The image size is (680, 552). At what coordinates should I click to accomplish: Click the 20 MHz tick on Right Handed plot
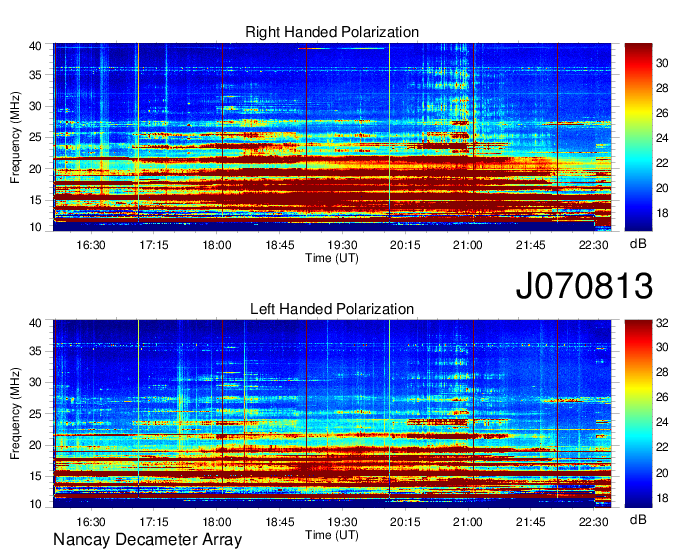[35, 169]
